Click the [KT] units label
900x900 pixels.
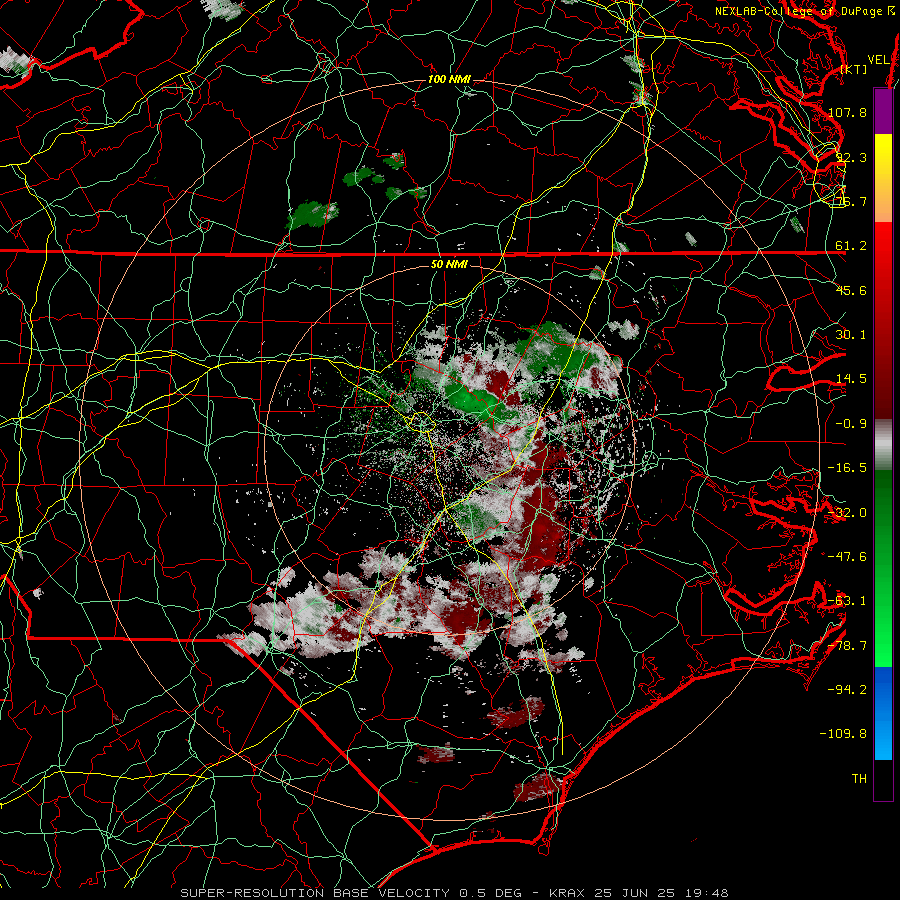[x=854, y=69]
